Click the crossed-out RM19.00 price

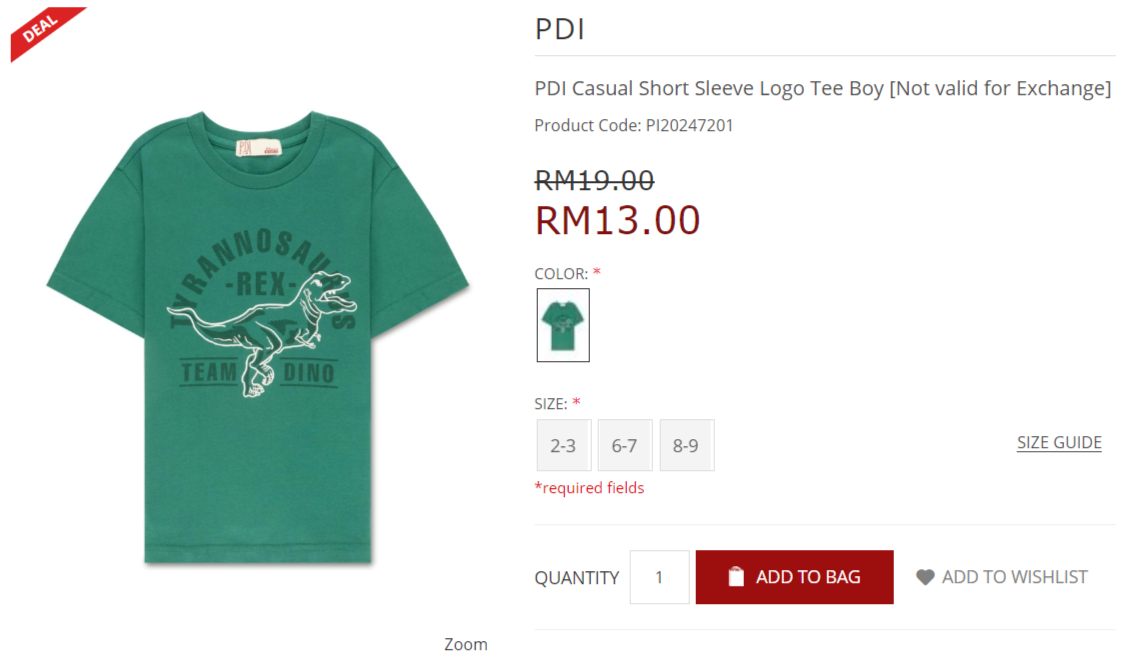(594, 180)
